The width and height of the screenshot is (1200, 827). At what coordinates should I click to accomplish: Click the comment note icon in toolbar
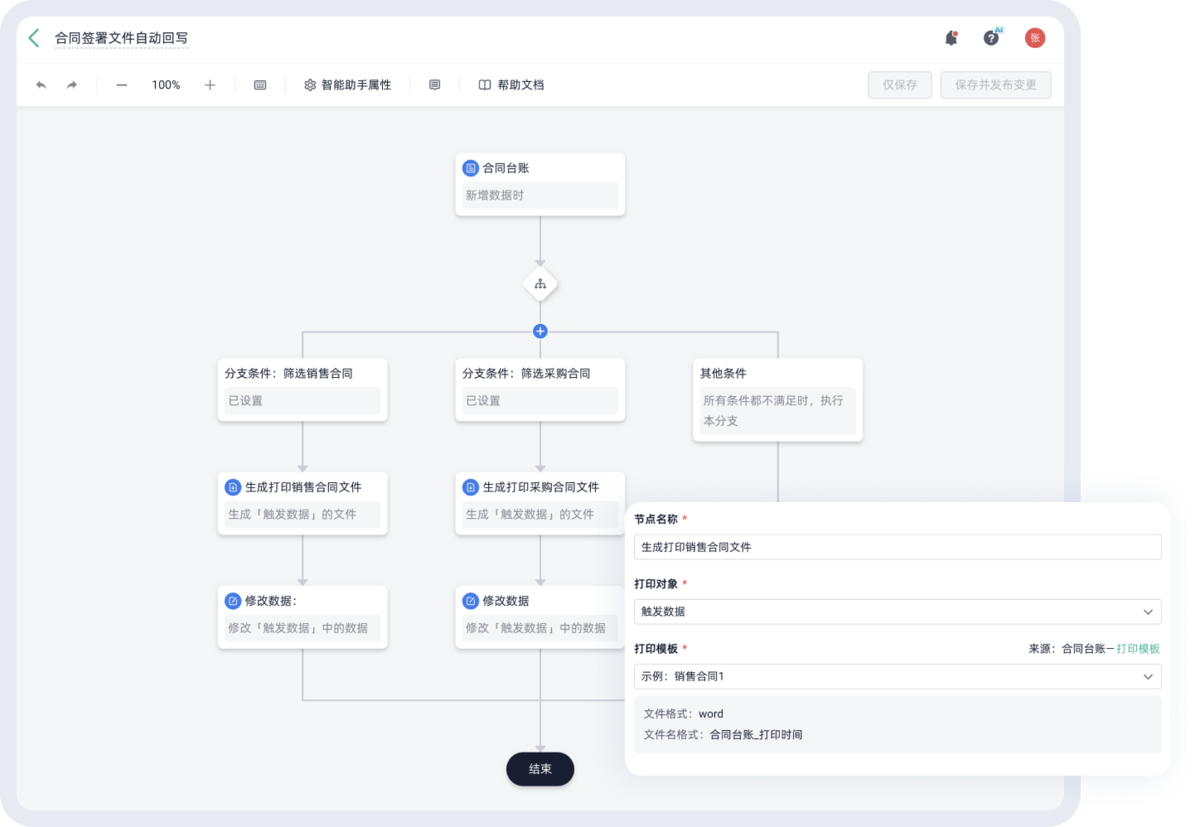[x=435, y=85]
